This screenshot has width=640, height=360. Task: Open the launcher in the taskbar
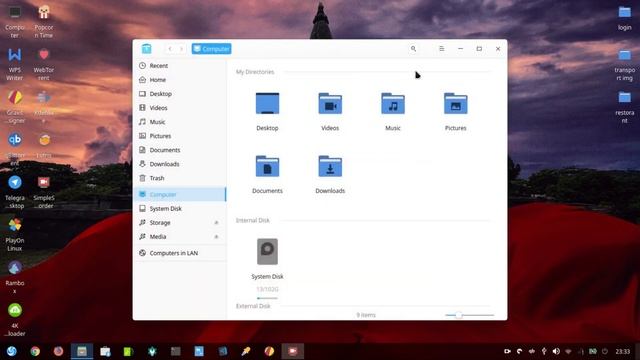pyautogui.click(x=11, y=351)
